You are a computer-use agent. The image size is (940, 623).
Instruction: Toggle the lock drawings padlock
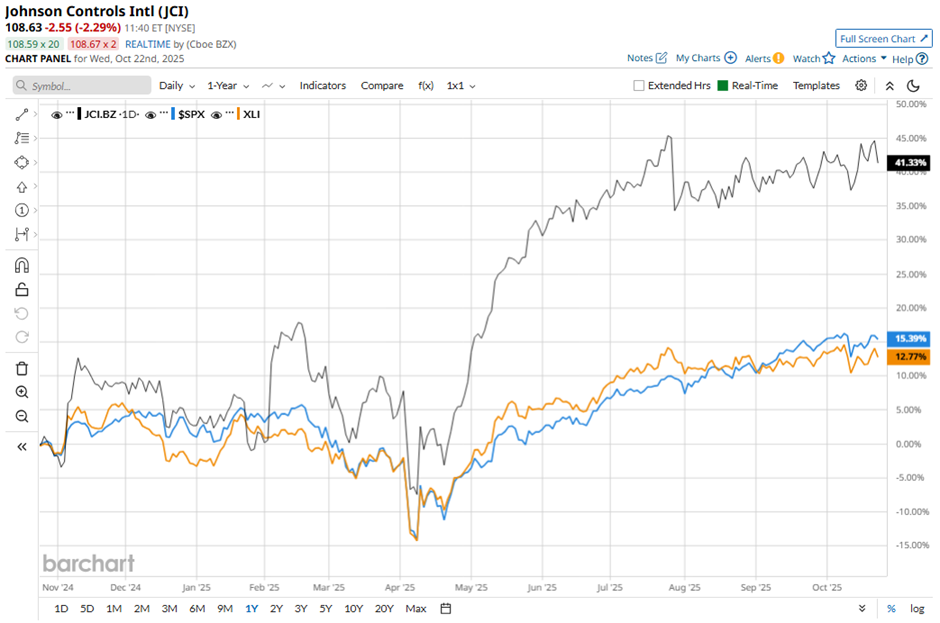tap(22, 290)
